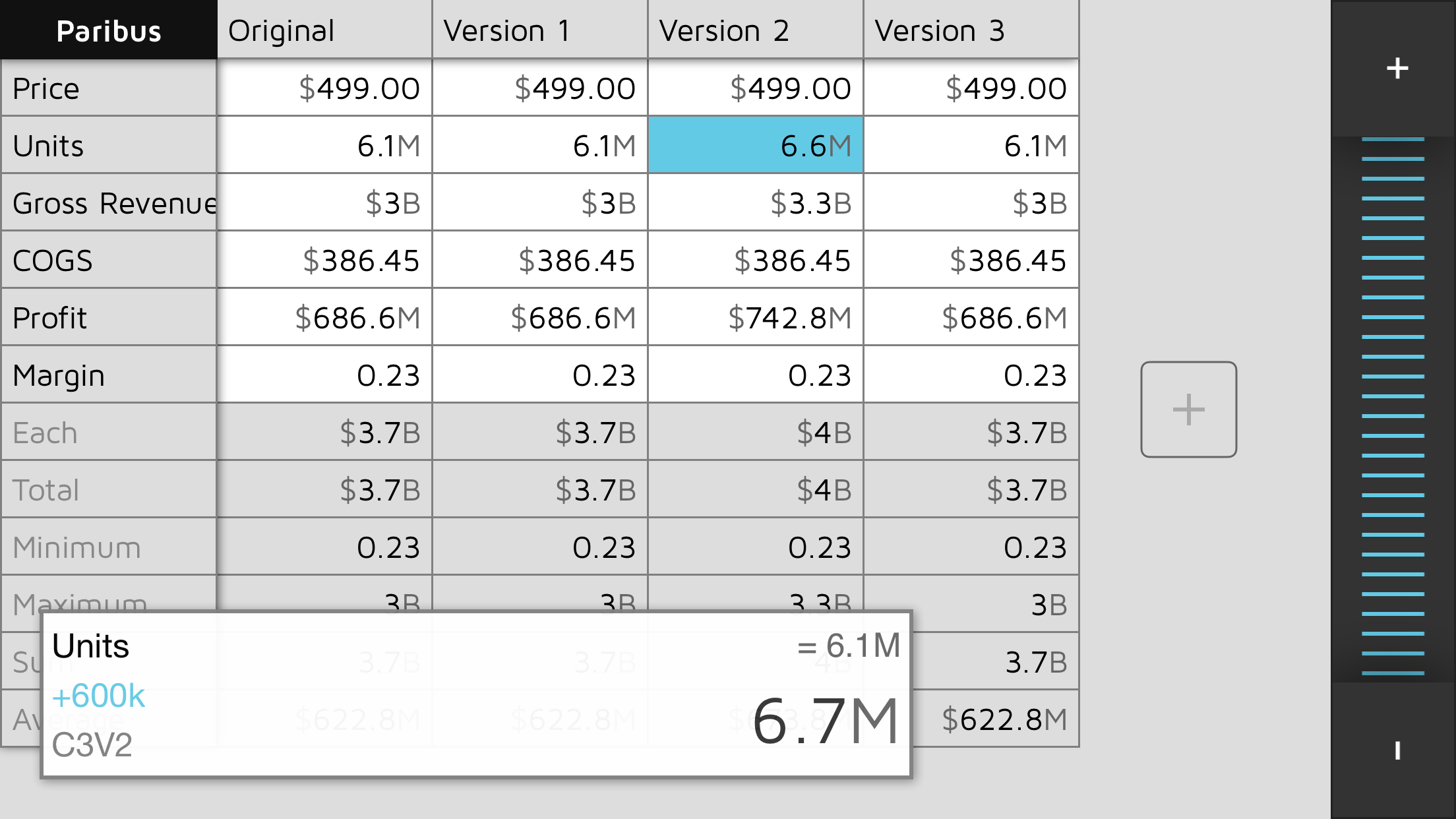Screen dimensions: 1456x819
Task: Select the highlighted 6.6M Units cell
Action: [755, 145]
